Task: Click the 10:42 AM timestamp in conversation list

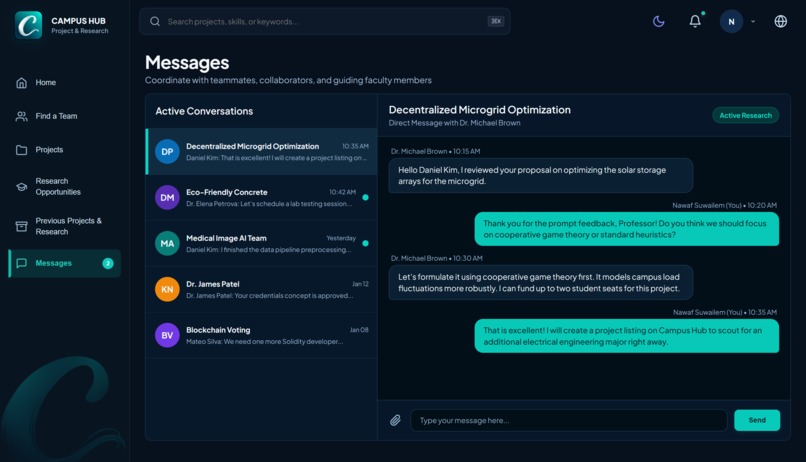Action: pos(342,192)
